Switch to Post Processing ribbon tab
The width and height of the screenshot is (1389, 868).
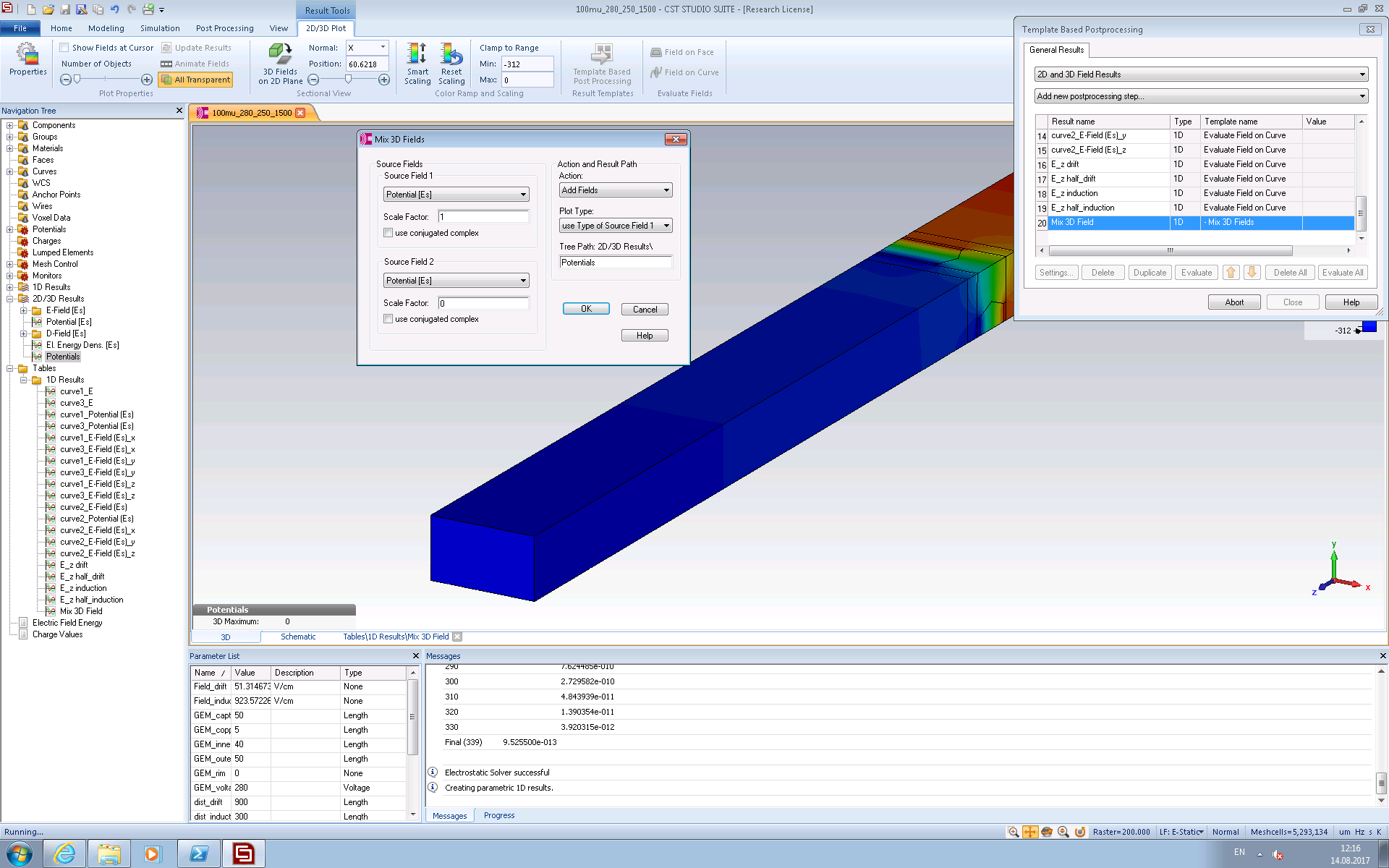click(224, 28)
